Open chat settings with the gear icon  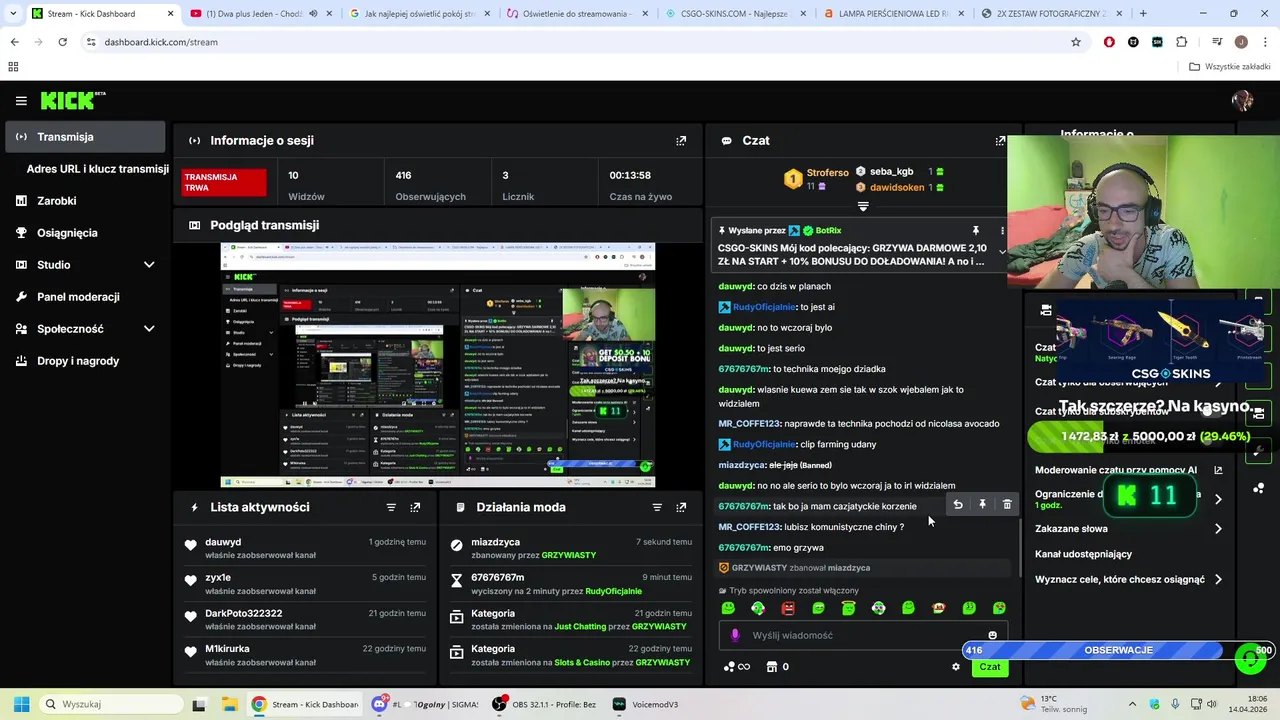coord(956,667)
